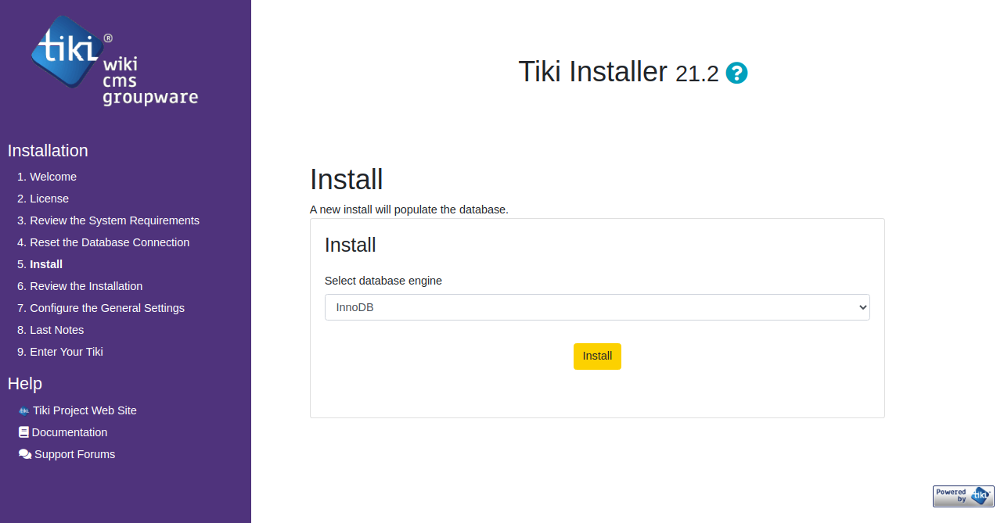Click the Powered by Tiki badge

point(963,496)
